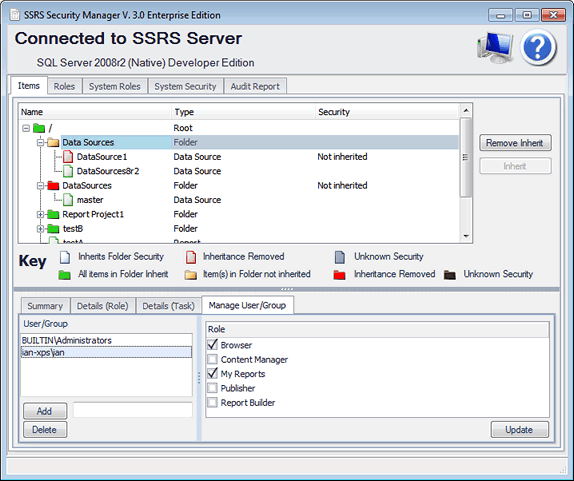
Task: Click scroll up arrow of items tree
Action: click(x=466, y=110)
